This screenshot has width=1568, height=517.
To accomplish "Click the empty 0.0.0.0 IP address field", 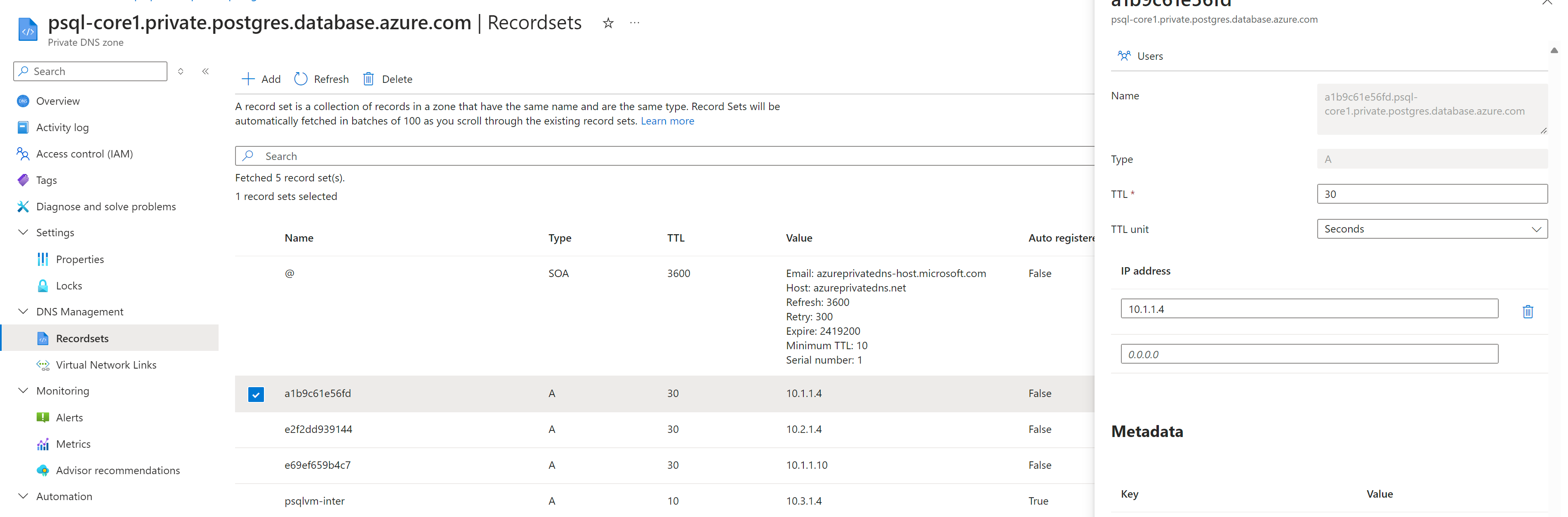I will [x=1309, y=354].
